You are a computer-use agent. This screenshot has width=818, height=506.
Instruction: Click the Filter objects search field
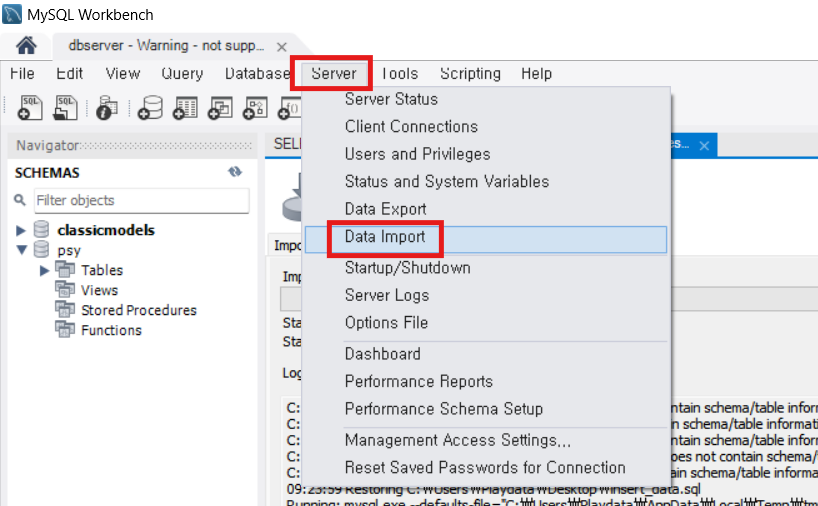point(141,200)
